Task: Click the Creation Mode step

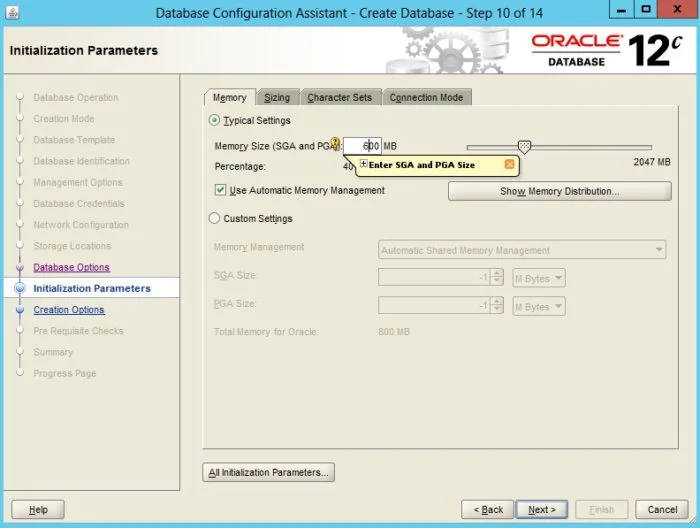Action: 64,118
